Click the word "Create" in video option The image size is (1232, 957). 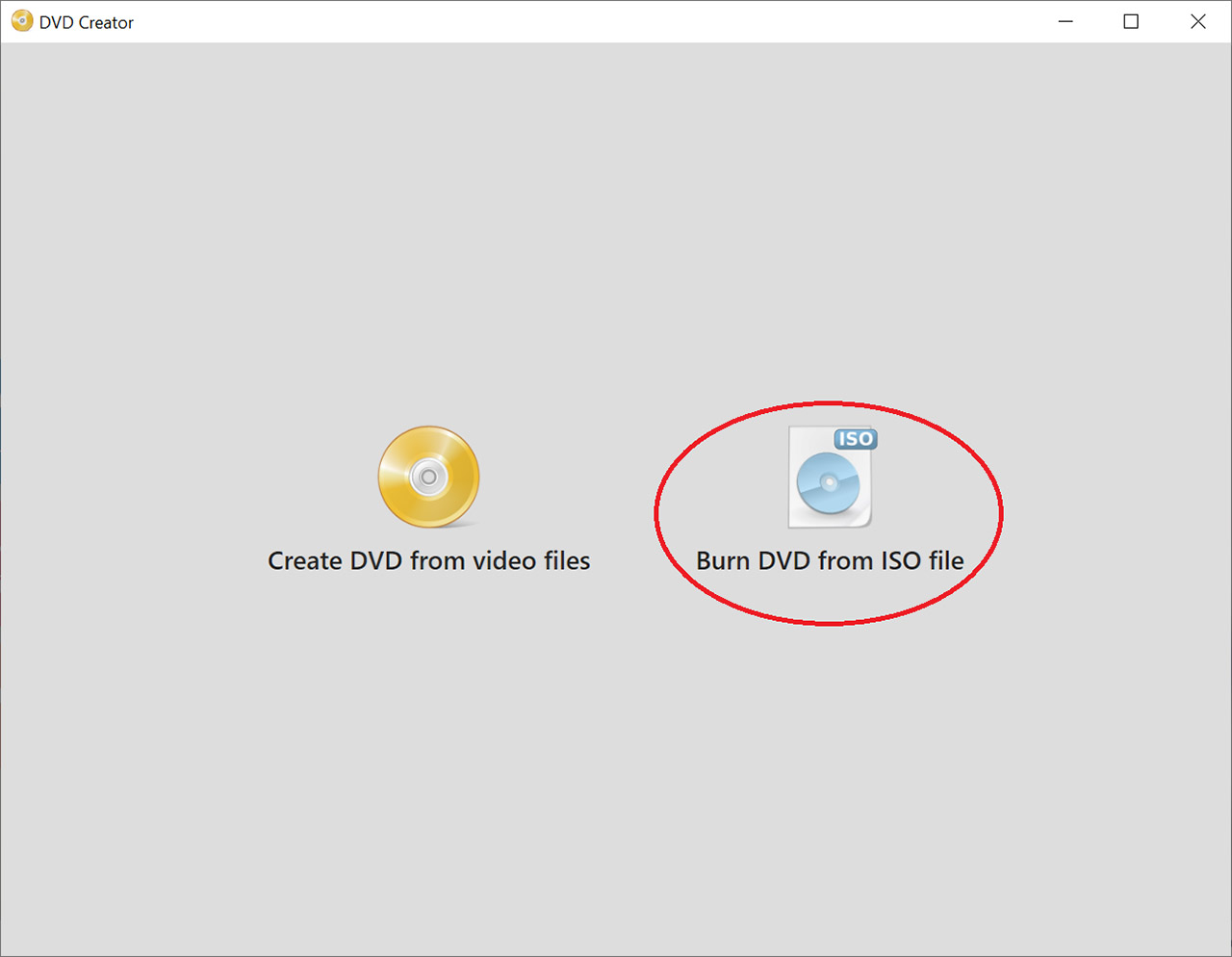click(304, 560)
